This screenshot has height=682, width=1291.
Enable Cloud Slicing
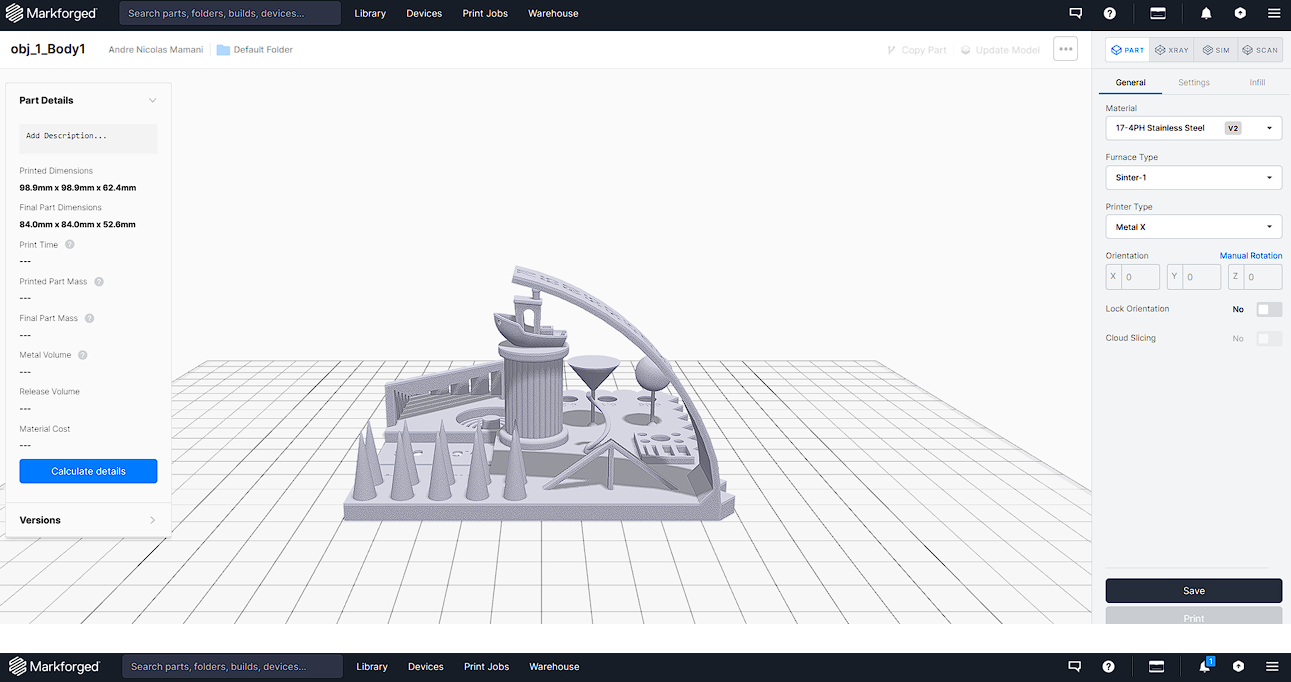click(1268, 338)
